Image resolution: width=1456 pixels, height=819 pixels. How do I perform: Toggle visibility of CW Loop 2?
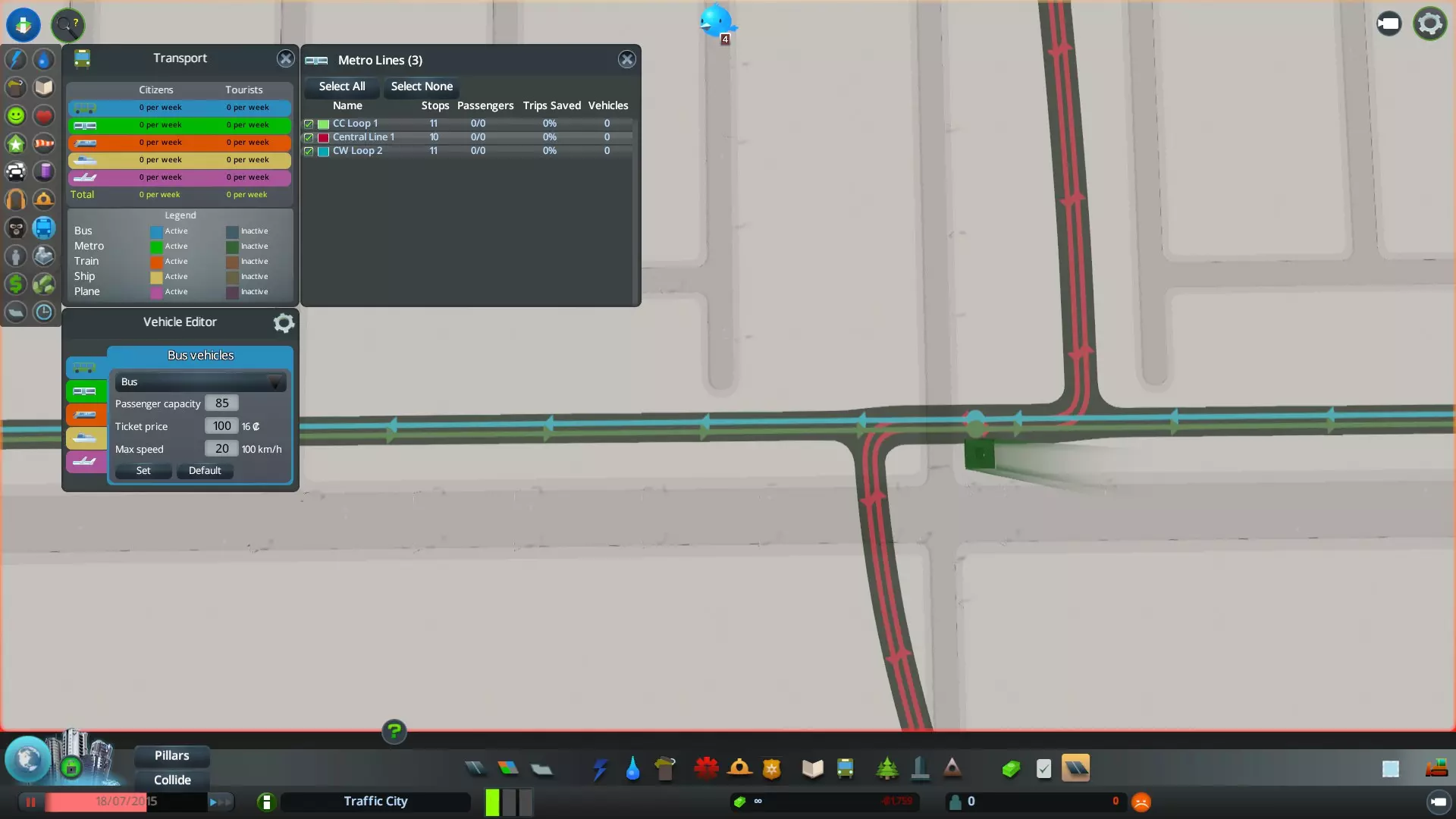coord(309,151)
